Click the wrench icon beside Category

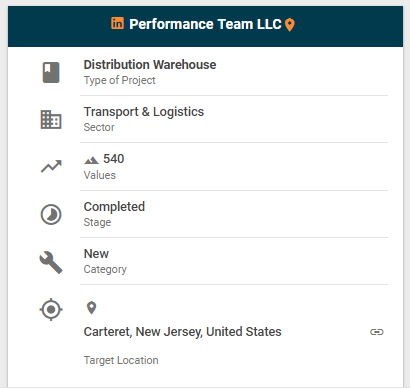click(x=51, y=262)
